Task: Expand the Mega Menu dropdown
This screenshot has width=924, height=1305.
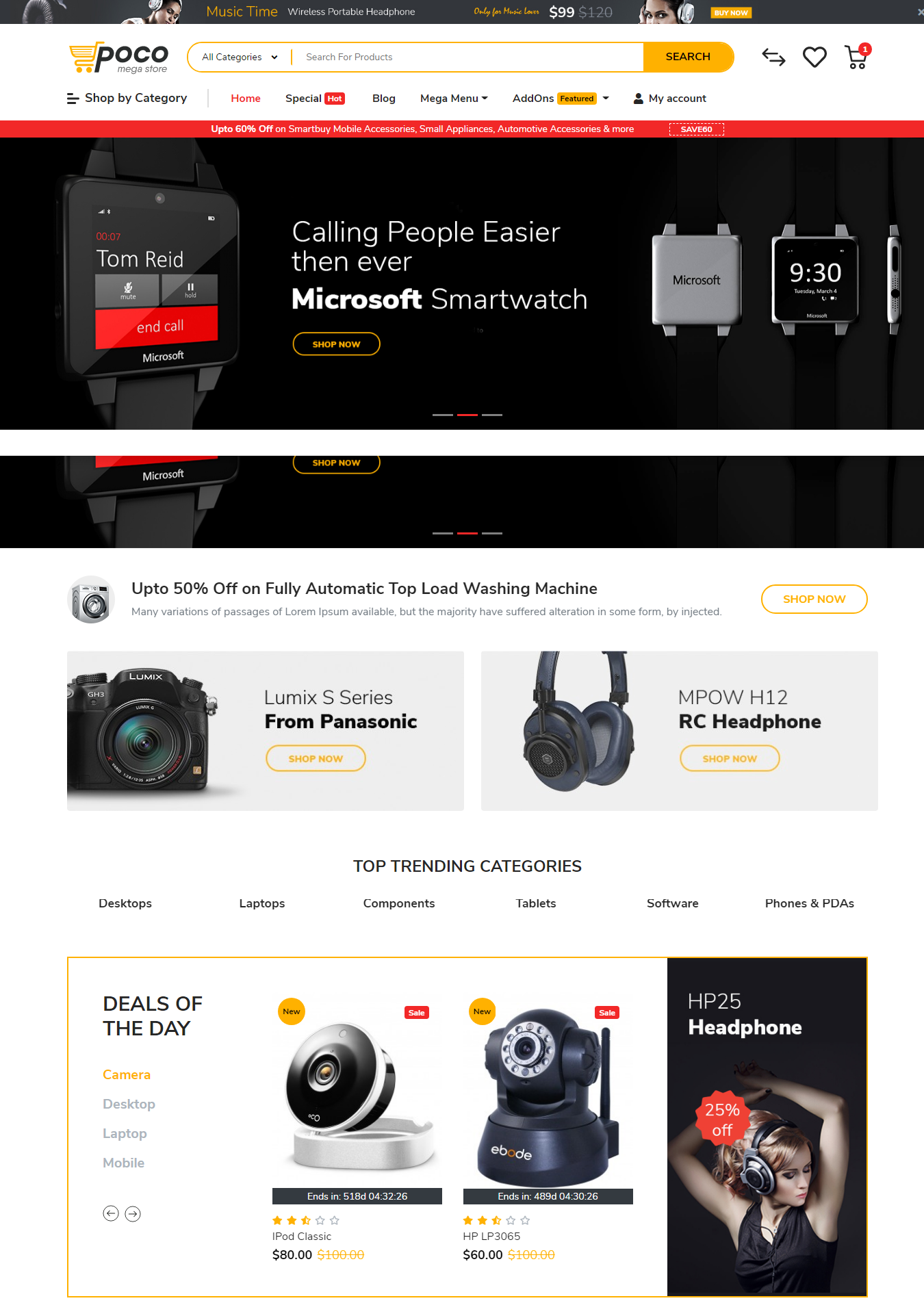Action: [454, 99]
